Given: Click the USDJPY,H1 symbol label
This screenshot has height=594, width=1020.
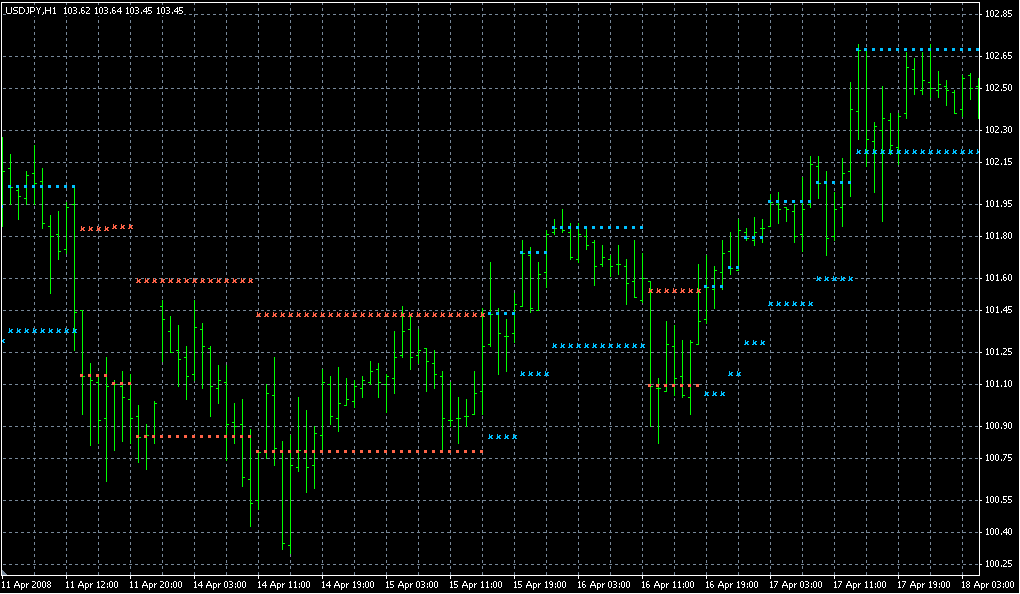Looking at the screenshot, I should coord(30,9).
